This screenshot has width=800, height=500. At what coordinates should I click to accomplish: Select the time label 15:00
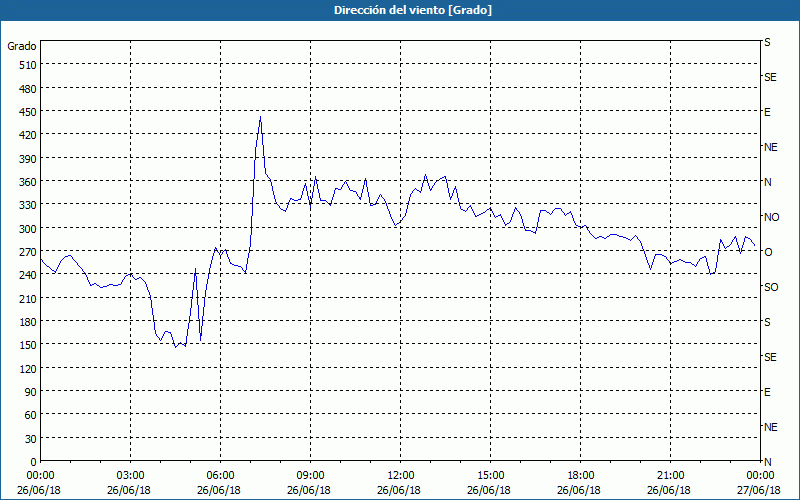tap(490, 476)
